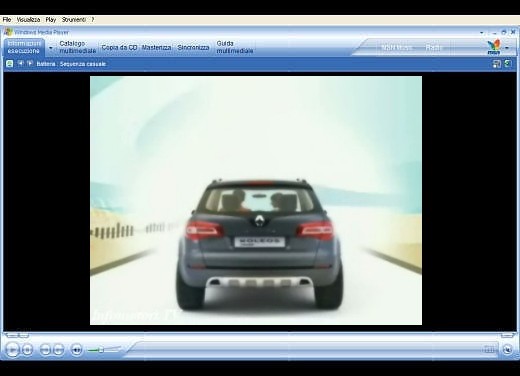Select next visualization arrow
Image resolution: width=520 pixels, height=376 pixels.
[30, 63]
